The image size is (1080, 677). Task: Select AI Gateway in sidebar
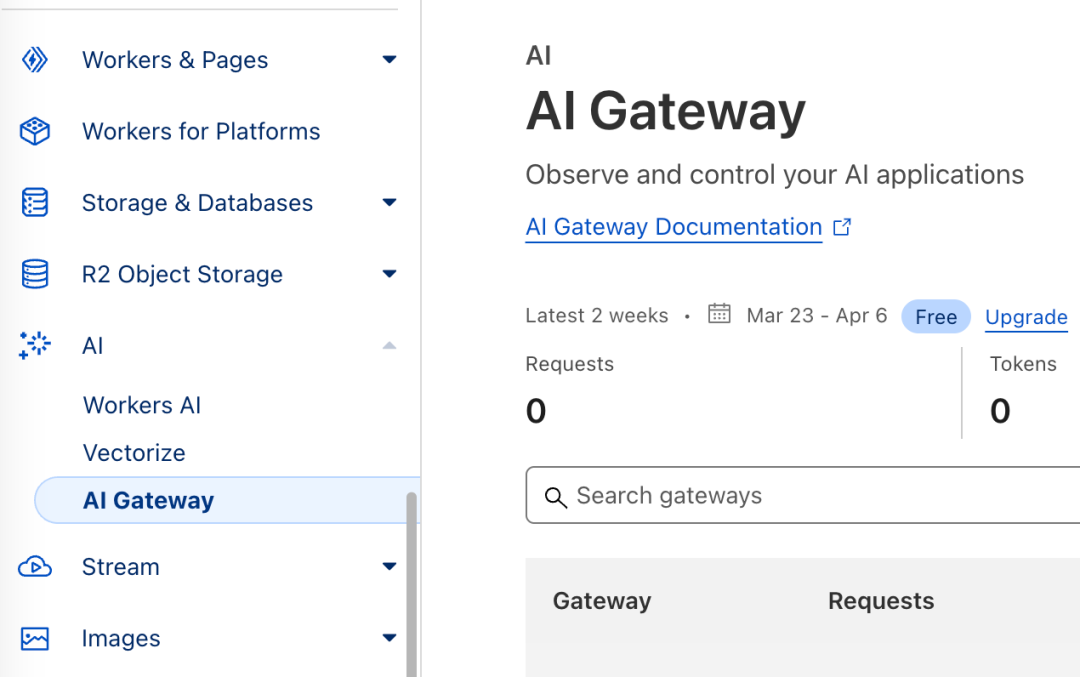(227, 500)
